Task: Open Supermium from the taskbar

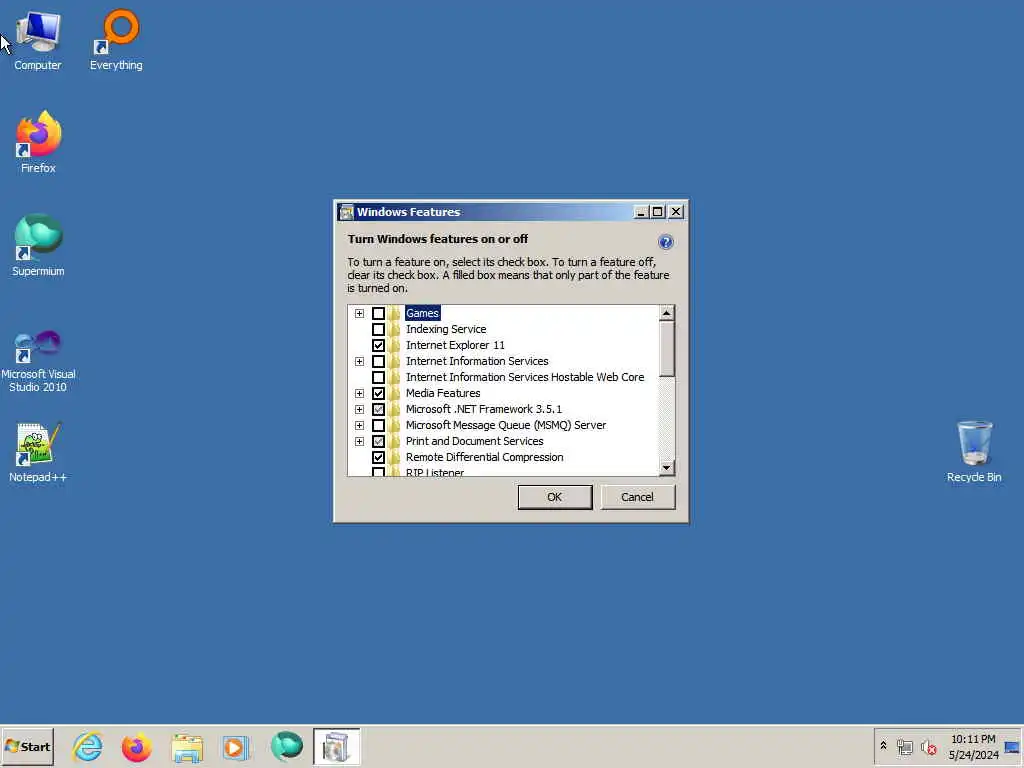Action: 287,746
